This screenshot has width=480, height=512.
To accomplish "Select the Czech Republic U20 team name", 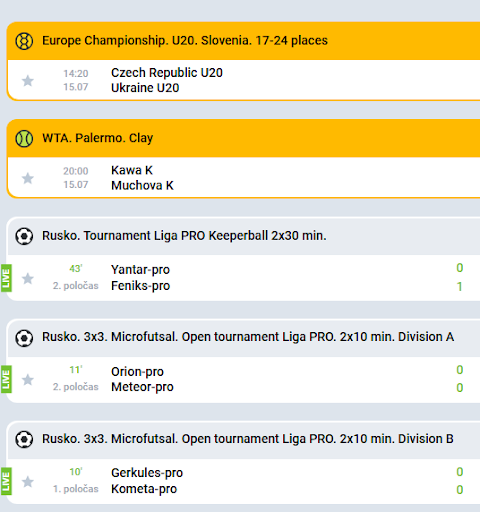I will [167, 73].
